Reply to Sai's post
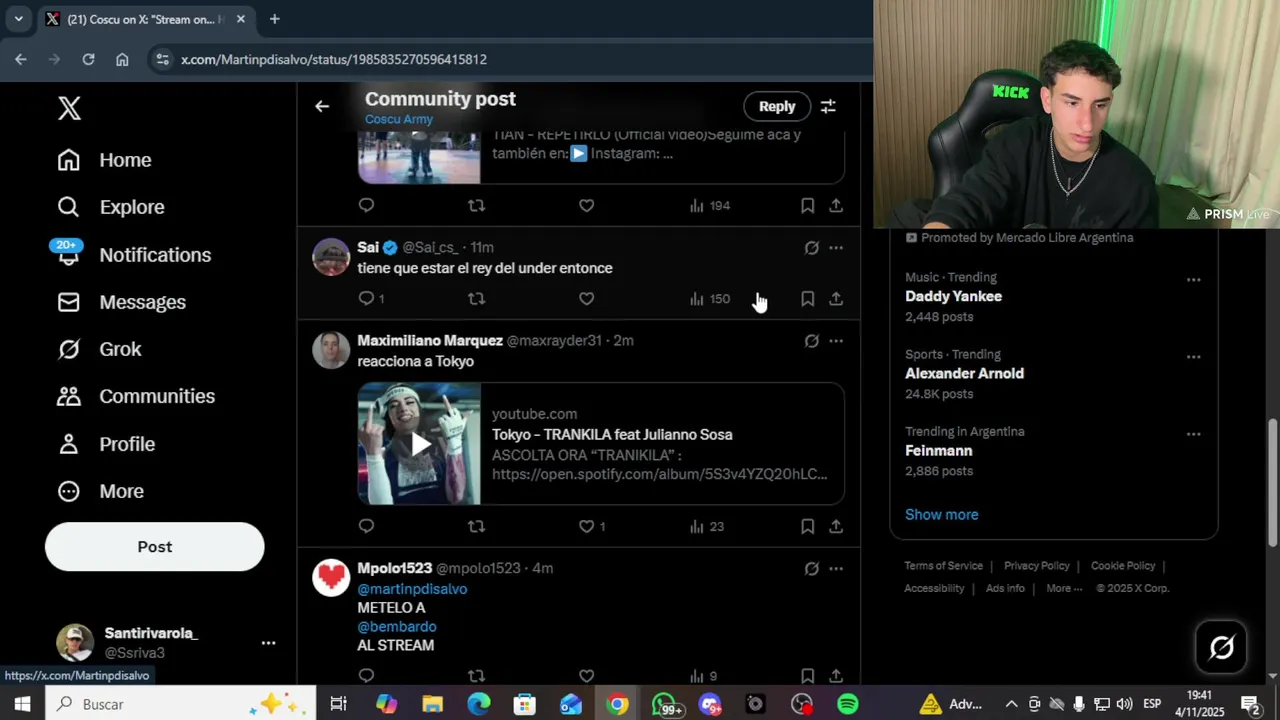 367,298
